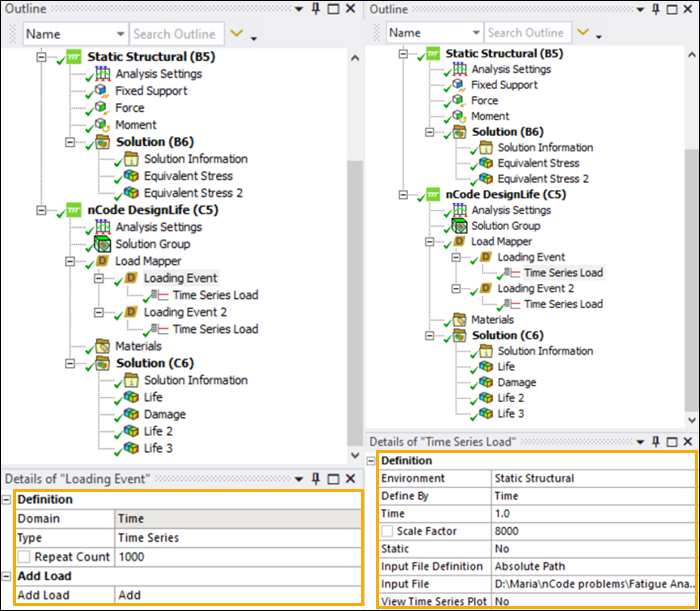Select Equivalent Stress 2 in the right outline
This screenshot has height=611, width=700.
[x=545, y=179]
